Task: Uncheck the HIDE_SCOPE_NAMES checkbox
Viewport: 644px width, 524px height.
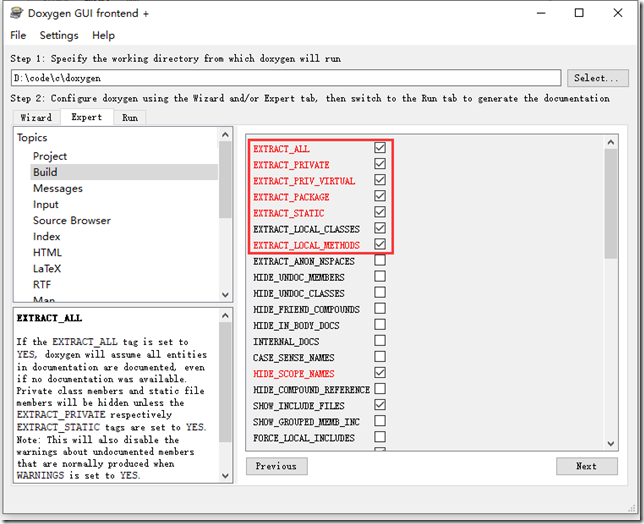Action: pos(380,372)
